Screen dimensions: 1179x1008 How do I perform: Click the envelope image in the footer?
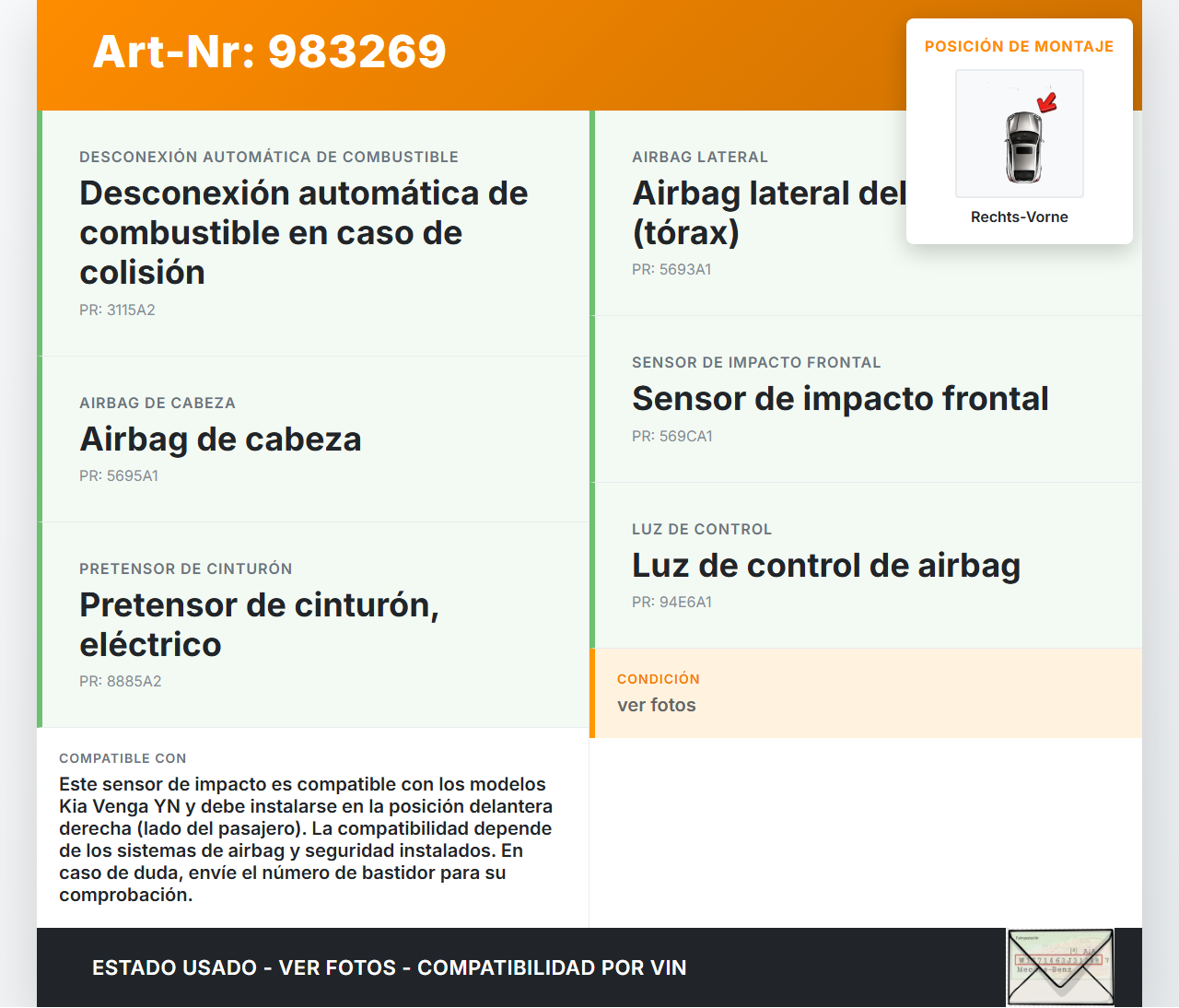point(1061,967)
